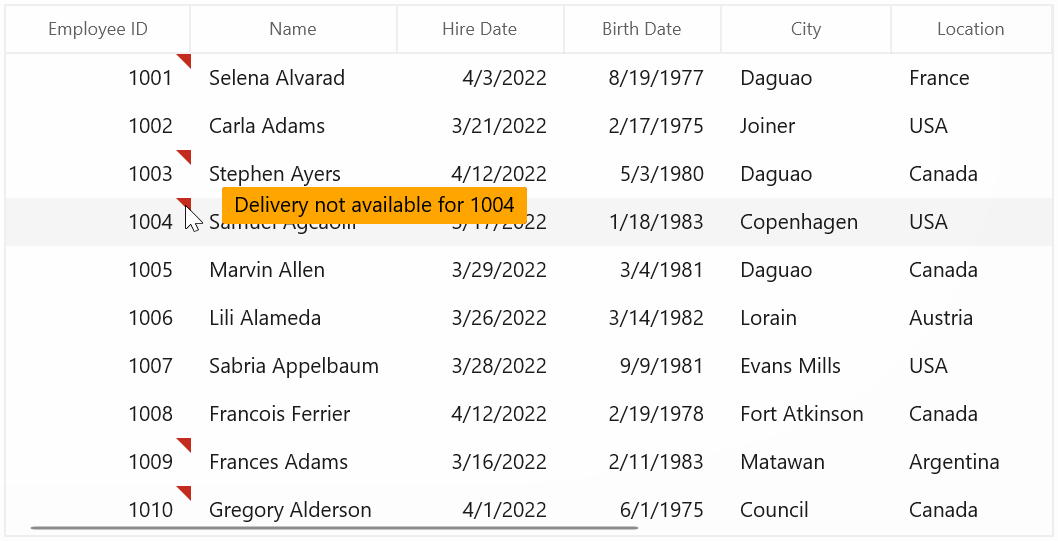Select the Carla Adams name cell
This screenshot has height=541, width=1058.
pyautogui.click(x=293, y=126)
